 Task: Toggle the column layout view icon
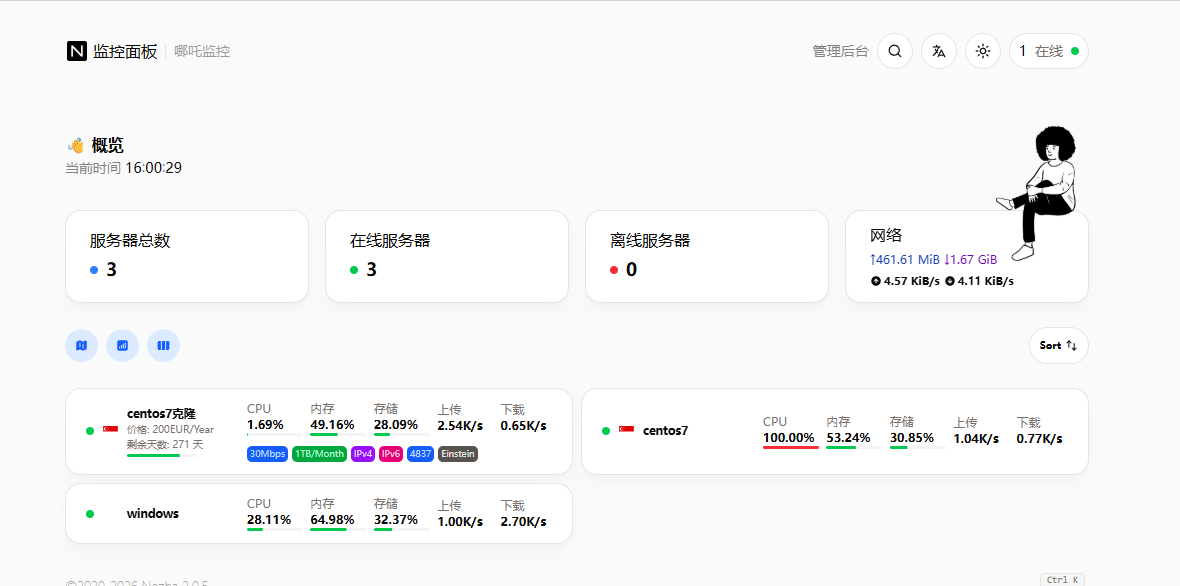[x=163, y=345]
